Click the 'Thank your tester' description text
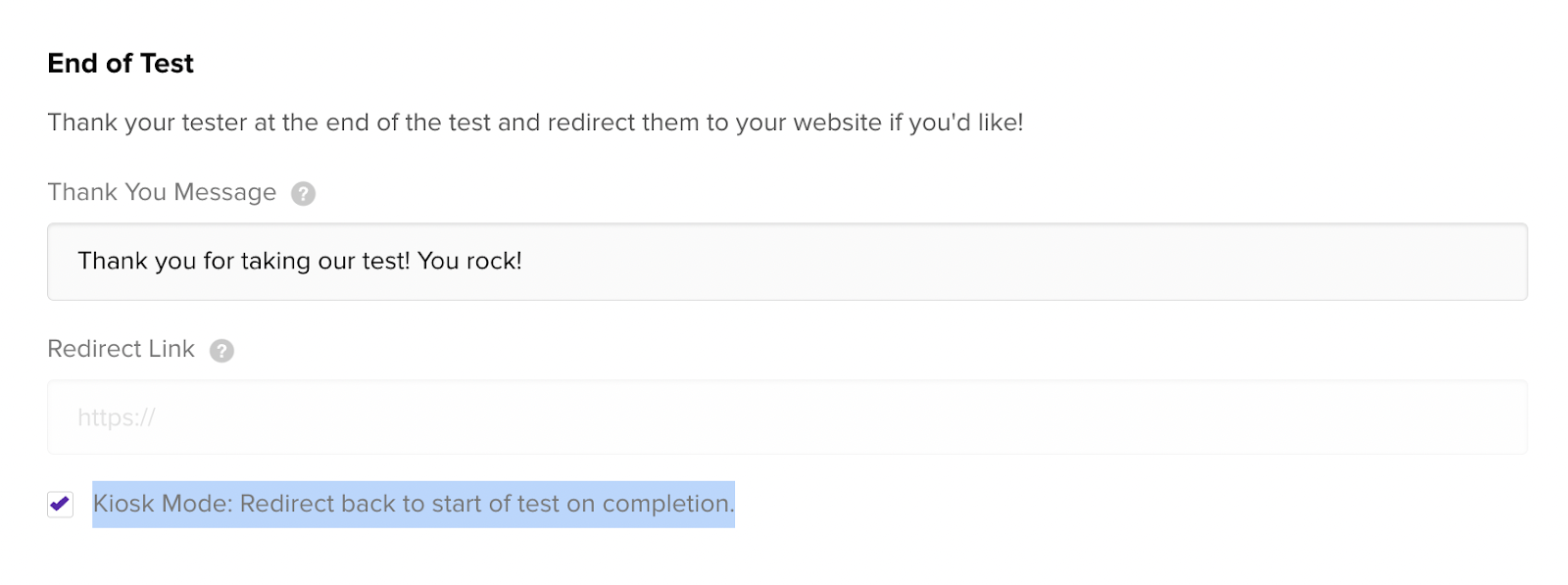 (x=535, y=122)
